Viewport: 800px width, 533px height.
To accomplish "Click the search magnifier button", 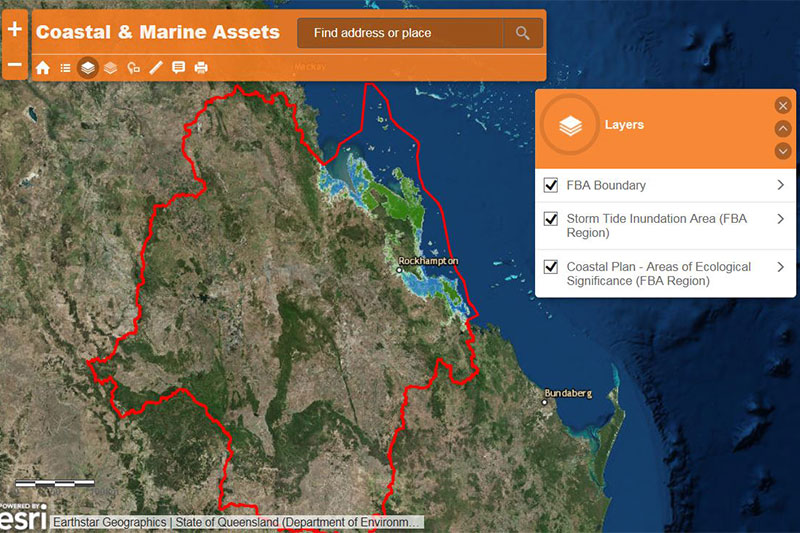I will (522, 33).
